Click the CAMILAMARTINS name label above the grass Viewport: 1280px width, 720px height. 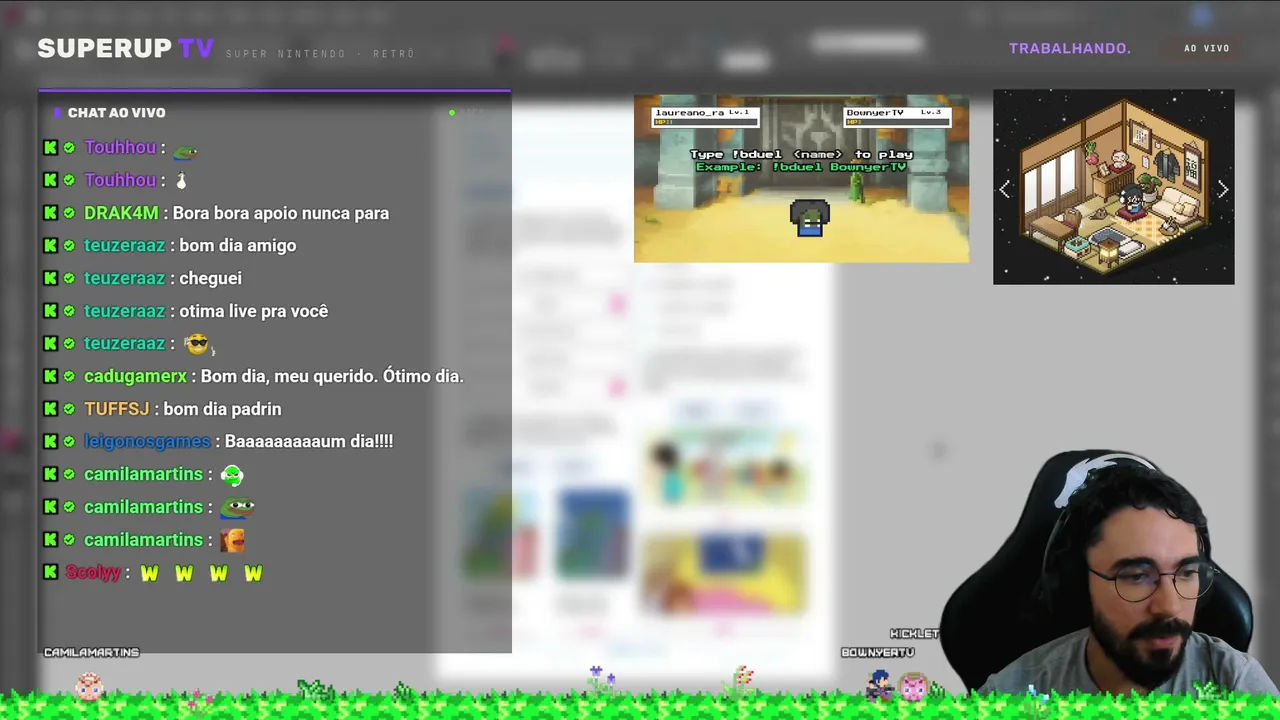91,652
